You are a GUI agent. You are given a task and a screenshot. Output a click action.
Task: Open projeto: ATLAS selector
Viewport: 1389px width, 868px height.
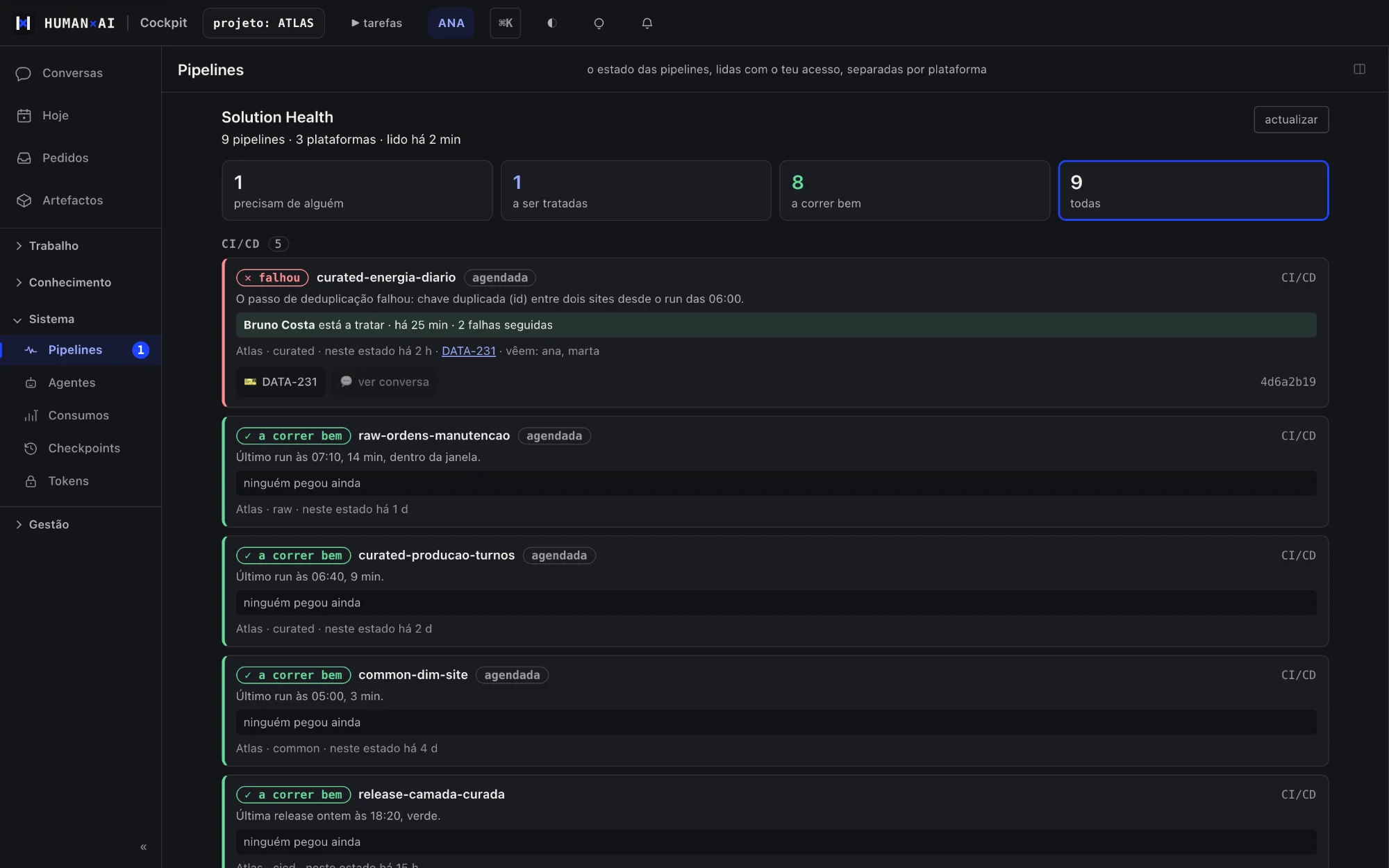click(263, 23)
